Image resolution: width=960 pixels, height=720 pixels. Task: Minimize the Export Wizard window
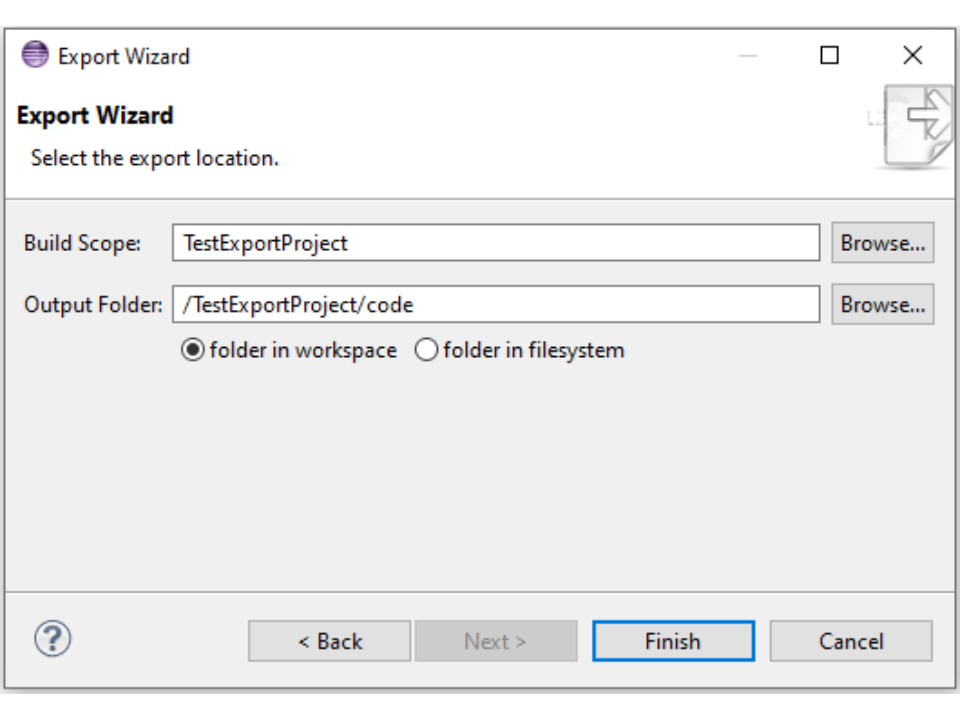(748, 56)
